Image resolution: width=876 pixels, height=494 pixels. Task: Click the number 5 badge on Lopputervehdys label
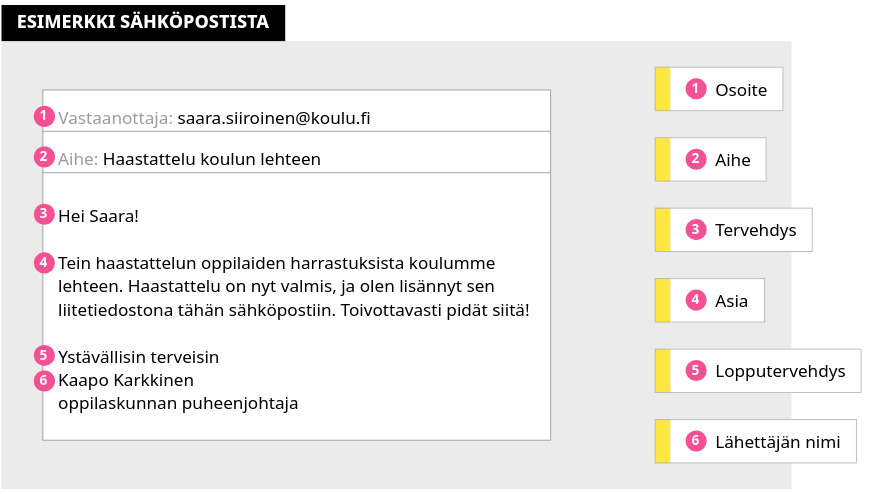point(696,371)
